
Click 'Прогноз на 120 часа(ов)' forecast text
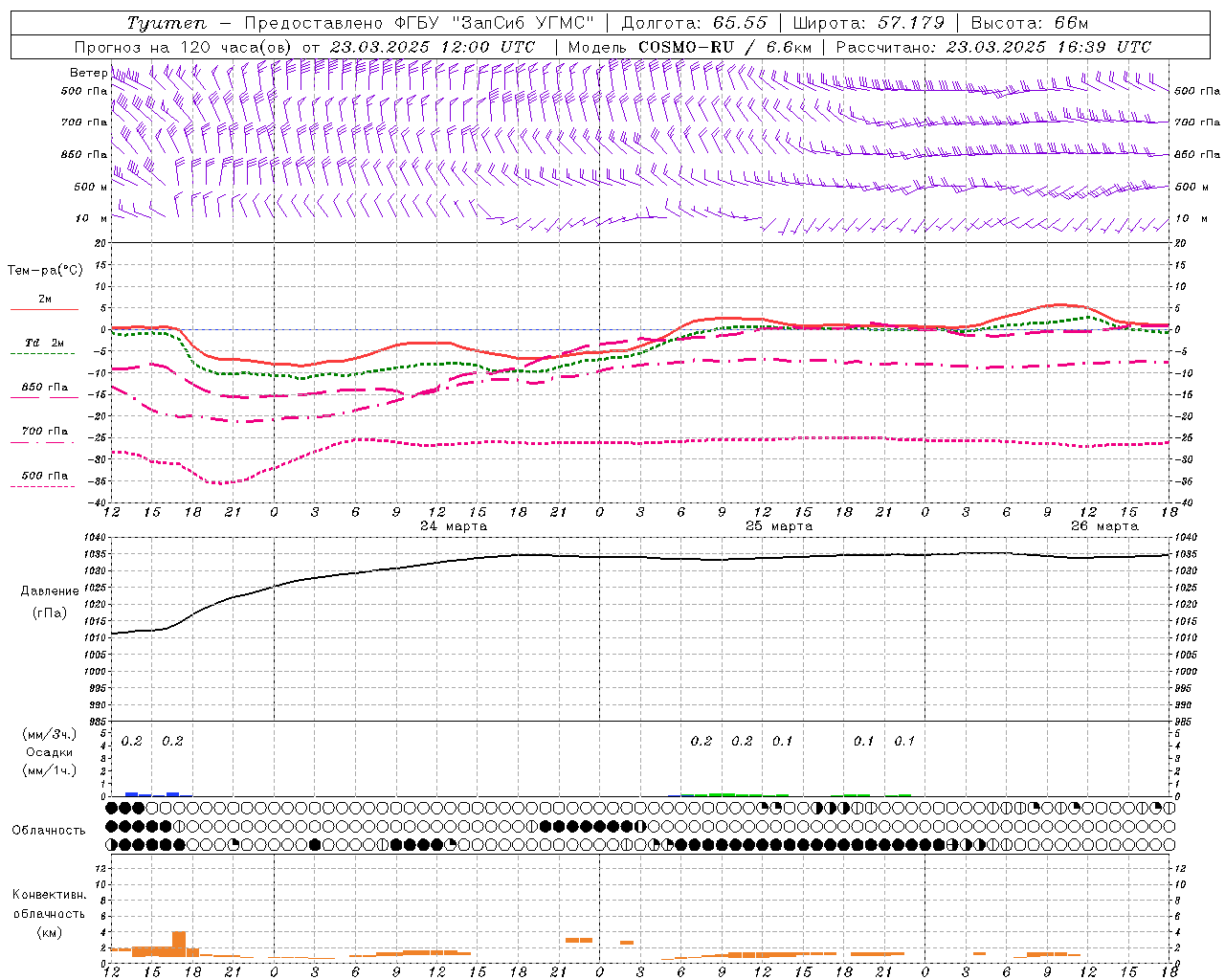click(185, 47)
